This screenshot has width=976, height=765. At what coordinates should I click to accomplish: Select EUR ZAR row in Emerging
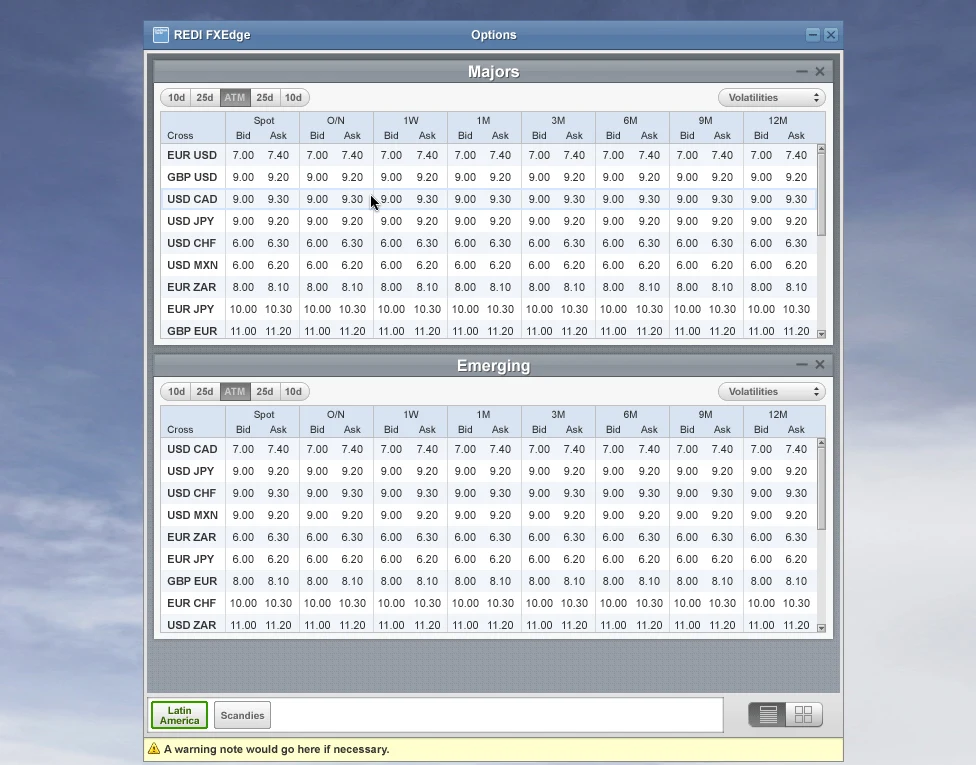point(489,537)
